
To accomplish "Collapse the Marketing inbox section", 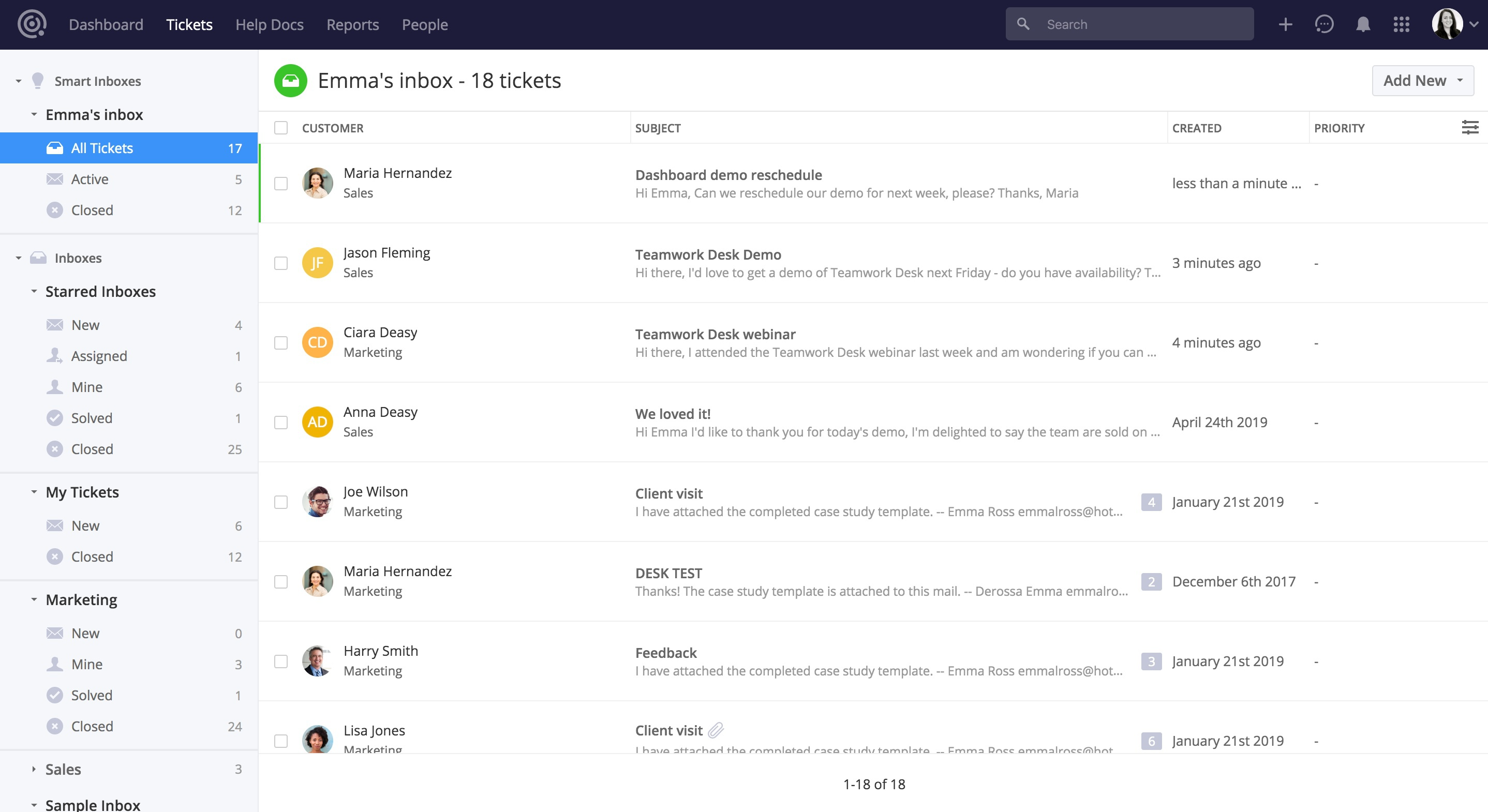I will point(34,599).
